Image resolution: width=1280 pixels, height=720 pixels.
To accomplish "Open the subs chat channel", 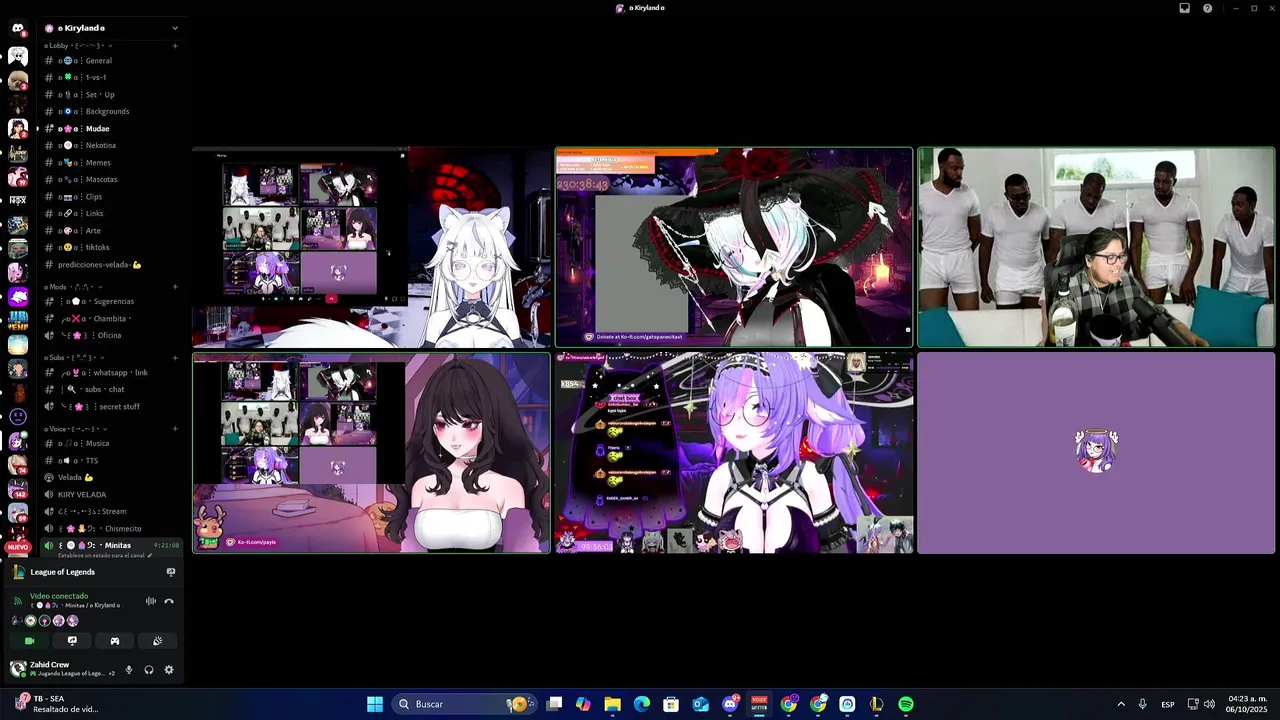I will [111, 390].
